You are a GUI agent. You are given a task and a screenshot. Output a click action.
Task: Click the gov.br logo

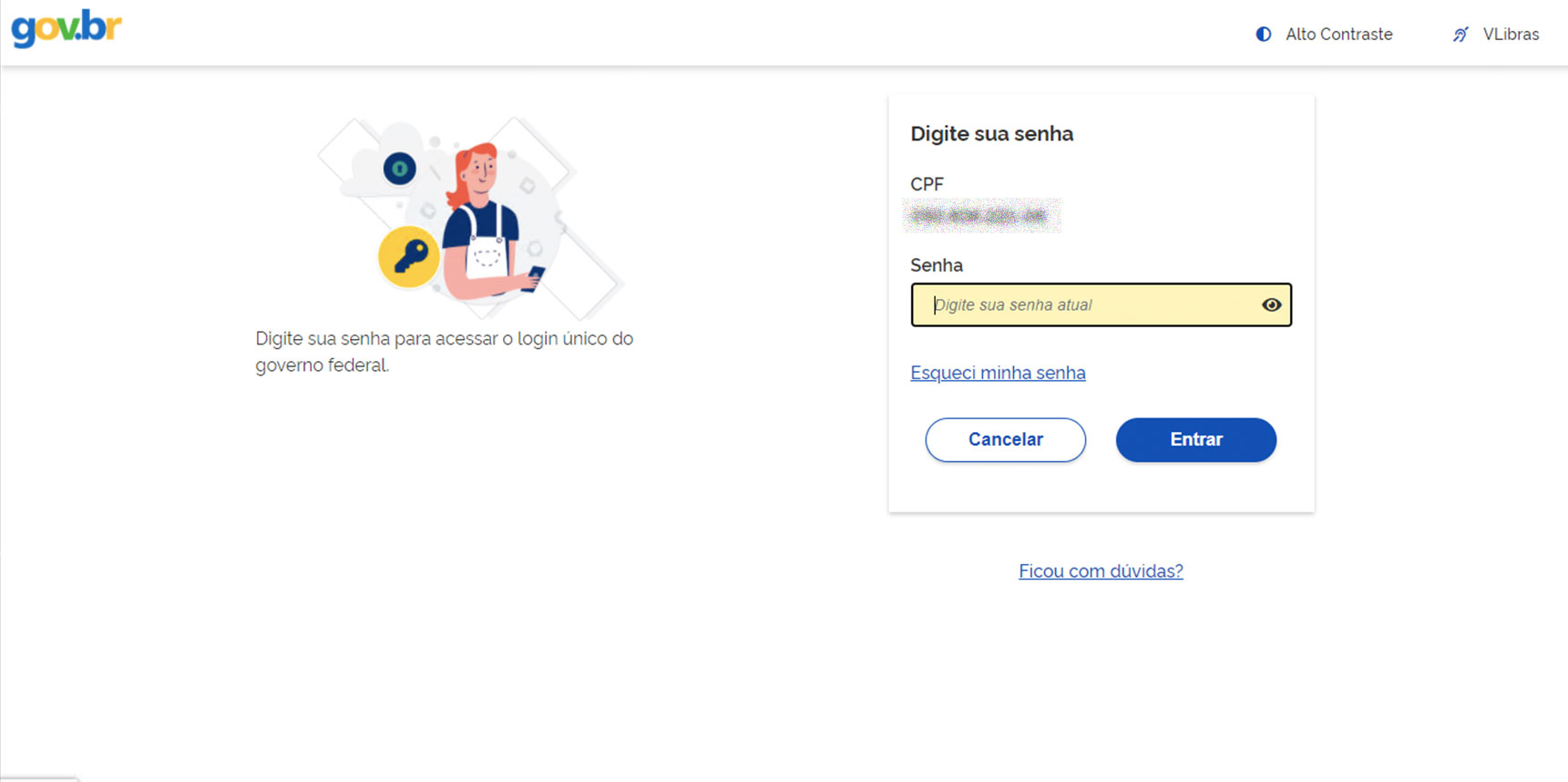coord(66,28)
